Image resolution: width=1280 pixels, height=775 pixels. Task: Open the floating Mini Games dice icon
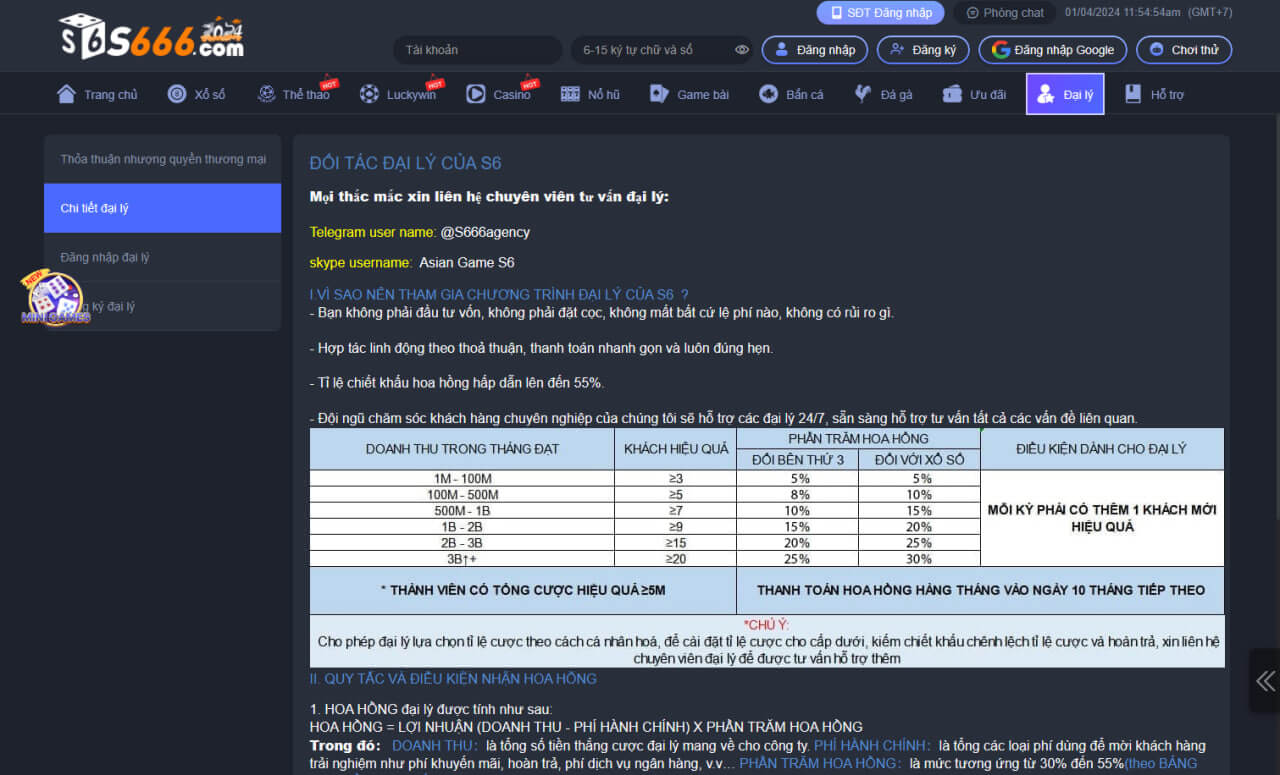55,298
